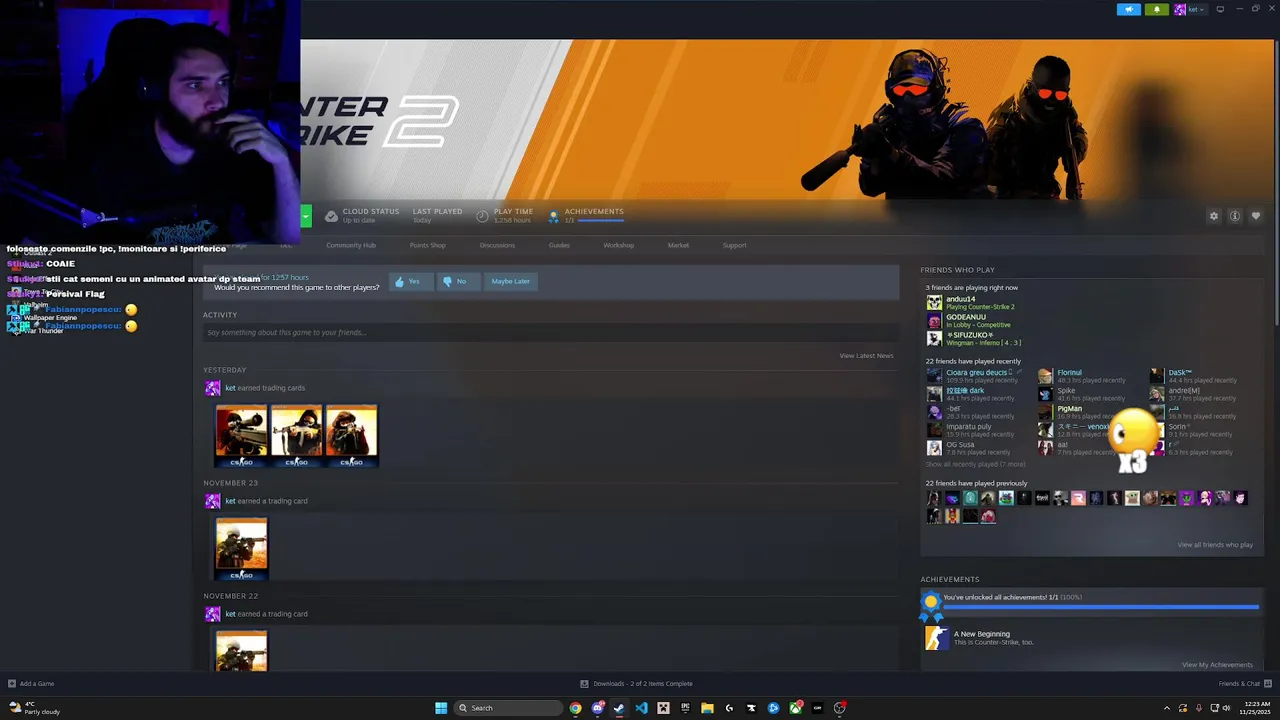
Task: Open the Windows Start menu
Action: tap(441, 708)
